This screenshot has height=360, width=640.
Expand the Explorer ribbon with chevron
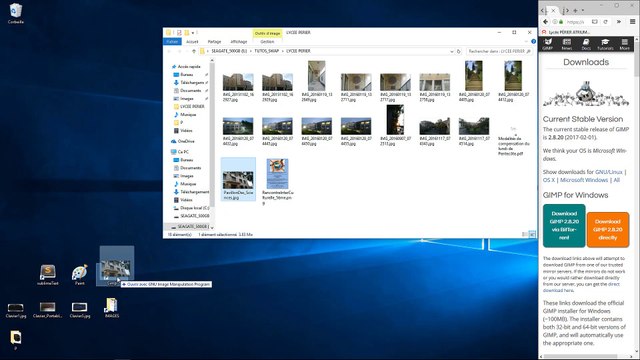(526, 42)
